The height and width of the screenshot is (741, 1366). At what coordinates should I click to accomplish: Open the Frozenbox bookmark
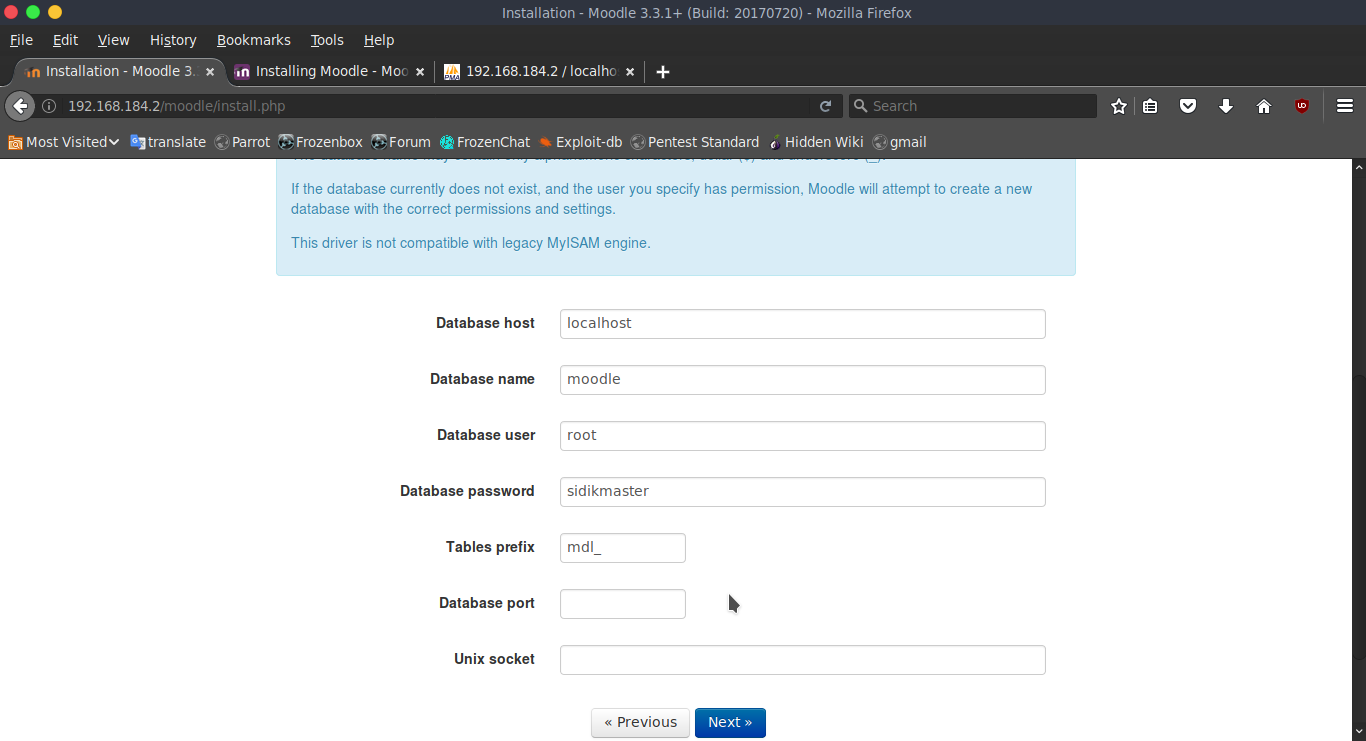(320, 142)
